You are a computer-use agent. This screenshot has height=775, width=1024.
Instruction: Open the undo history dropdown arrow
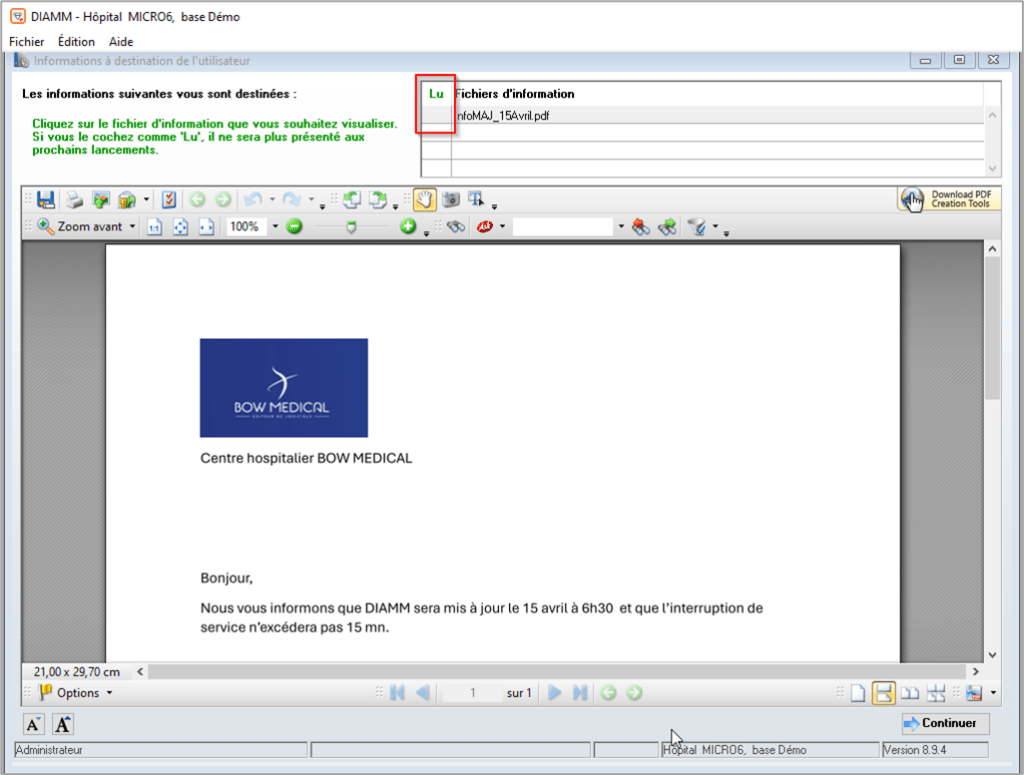(272, 200)
